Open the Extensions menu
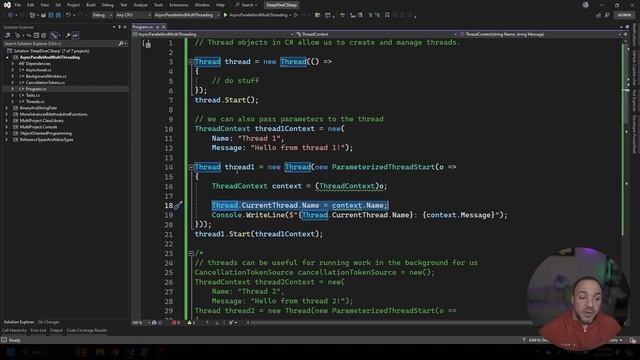This screenshot has width=640, height=360. click(179, 5)
